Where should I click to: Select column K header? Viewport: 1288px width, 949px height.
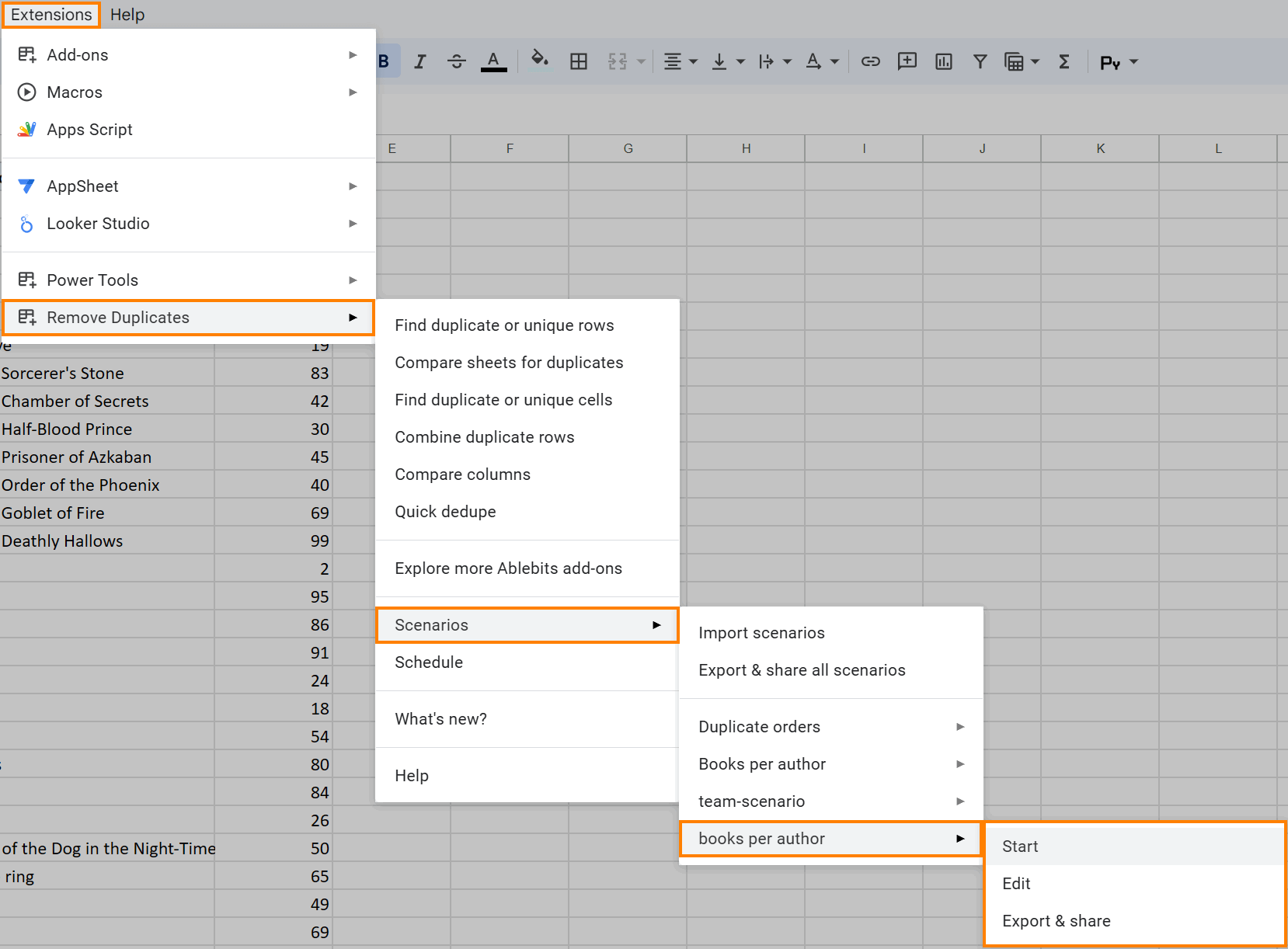coord(1100,148)
